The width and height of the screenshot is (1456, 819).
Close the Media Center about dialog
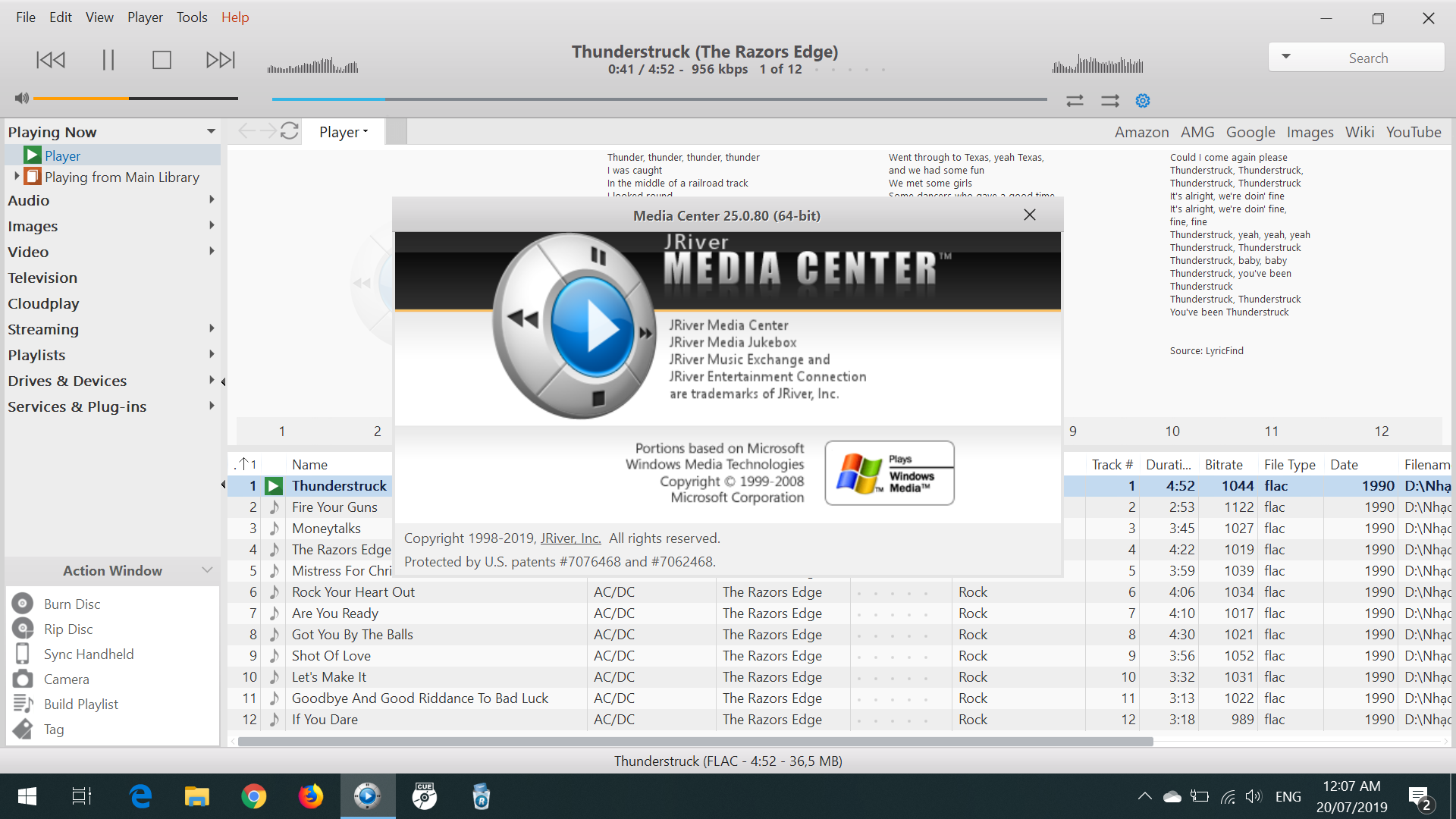tap(1029, 215)
